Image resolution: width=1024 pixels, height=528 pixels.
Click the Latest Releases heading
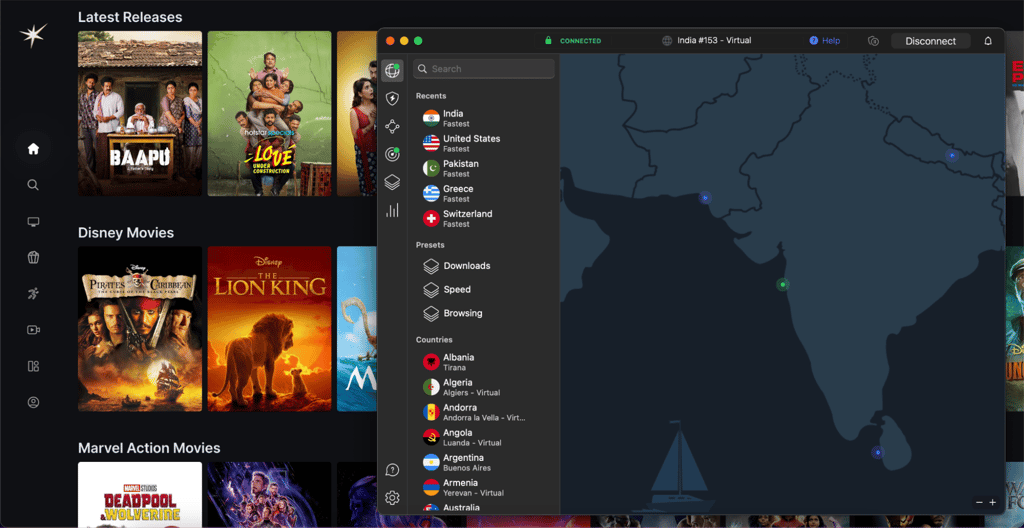[x=130, y=17]
